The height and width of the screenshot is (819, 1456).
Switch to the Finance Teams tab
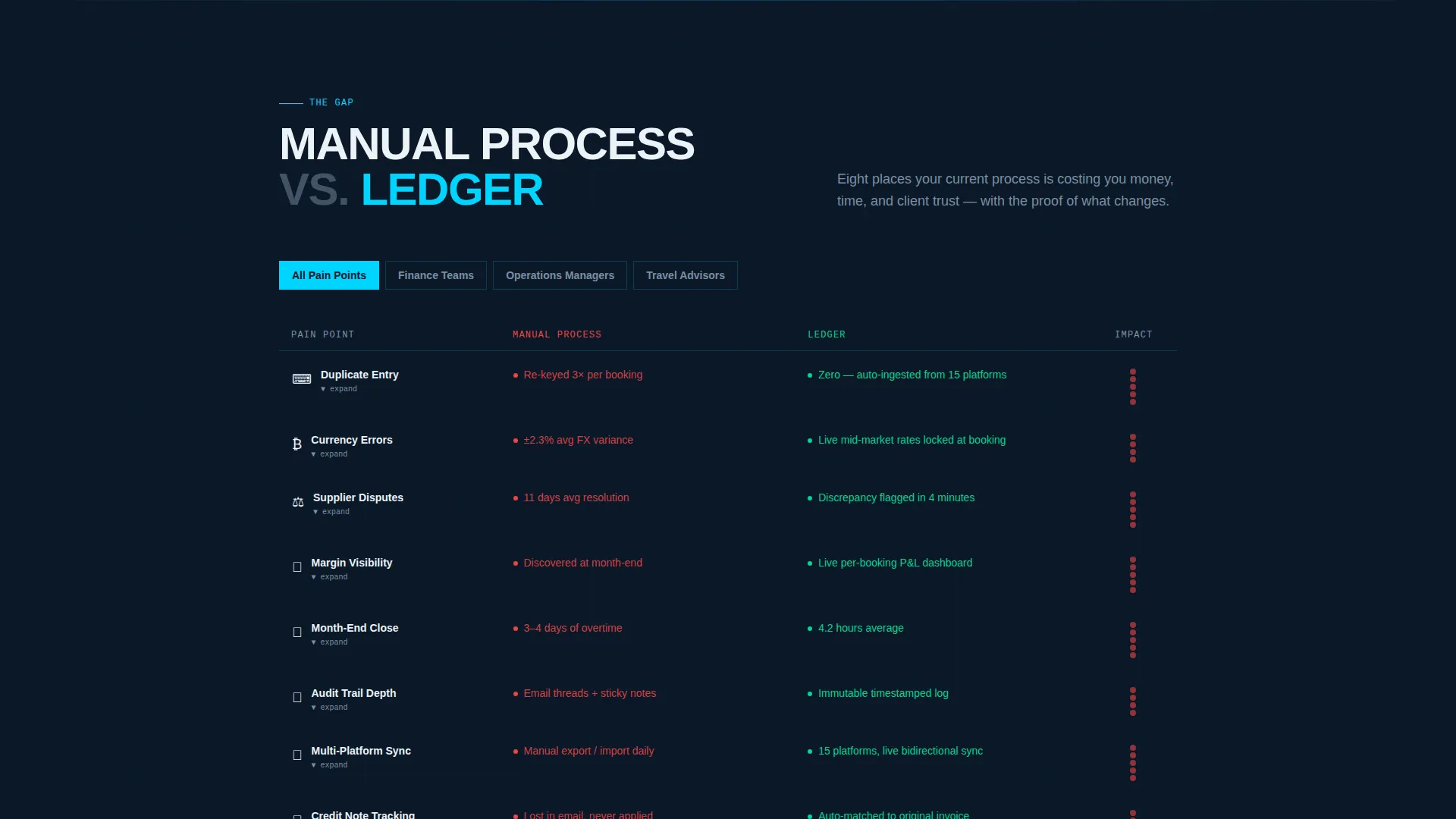pos(436,275)
